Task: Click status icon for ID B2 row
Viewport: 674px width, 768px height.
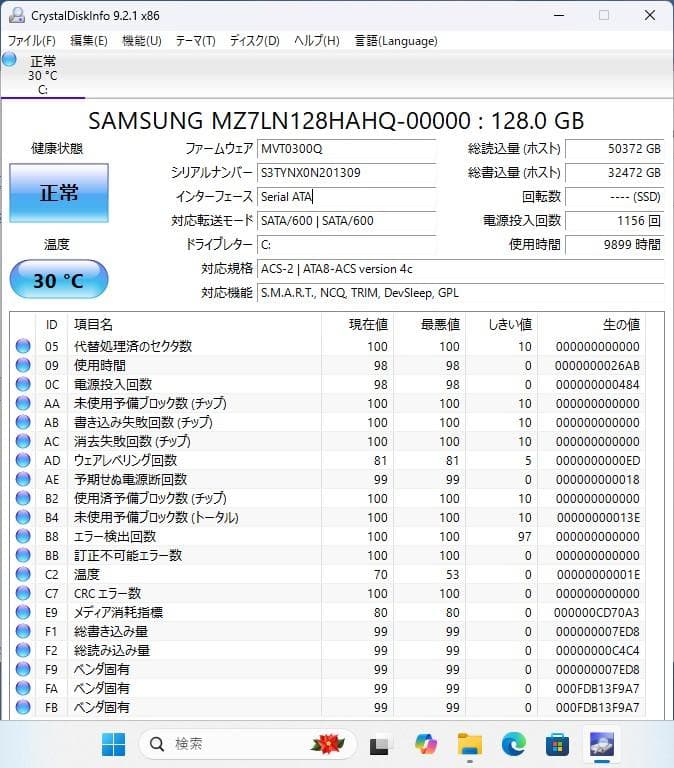Action: point(23,498)
